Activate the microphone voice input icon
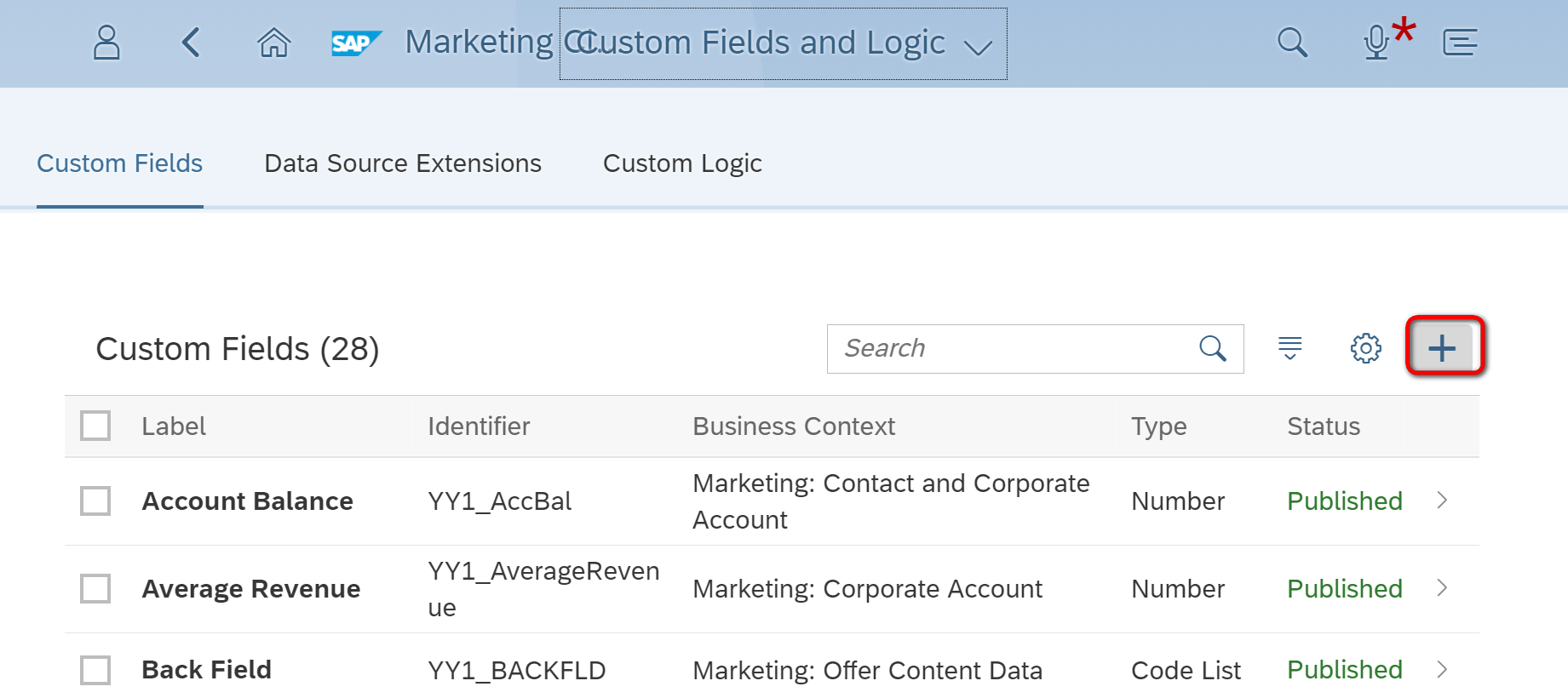 coord(1376,43)
